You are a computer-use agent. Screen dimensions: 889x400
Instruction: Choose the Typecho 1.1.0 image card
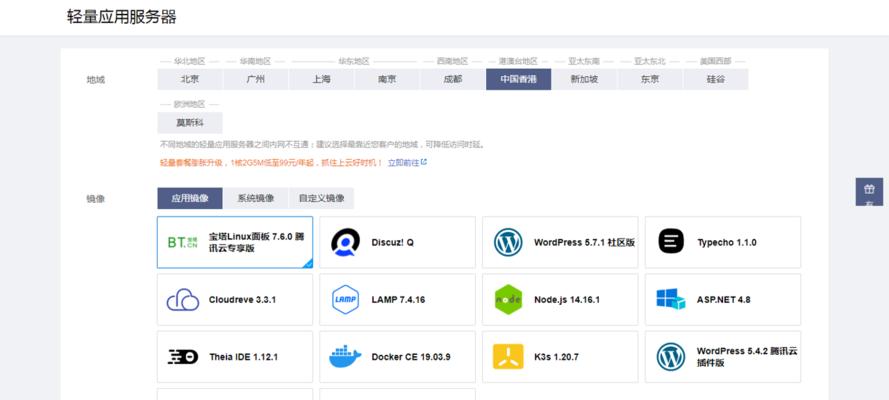[723, 242]
